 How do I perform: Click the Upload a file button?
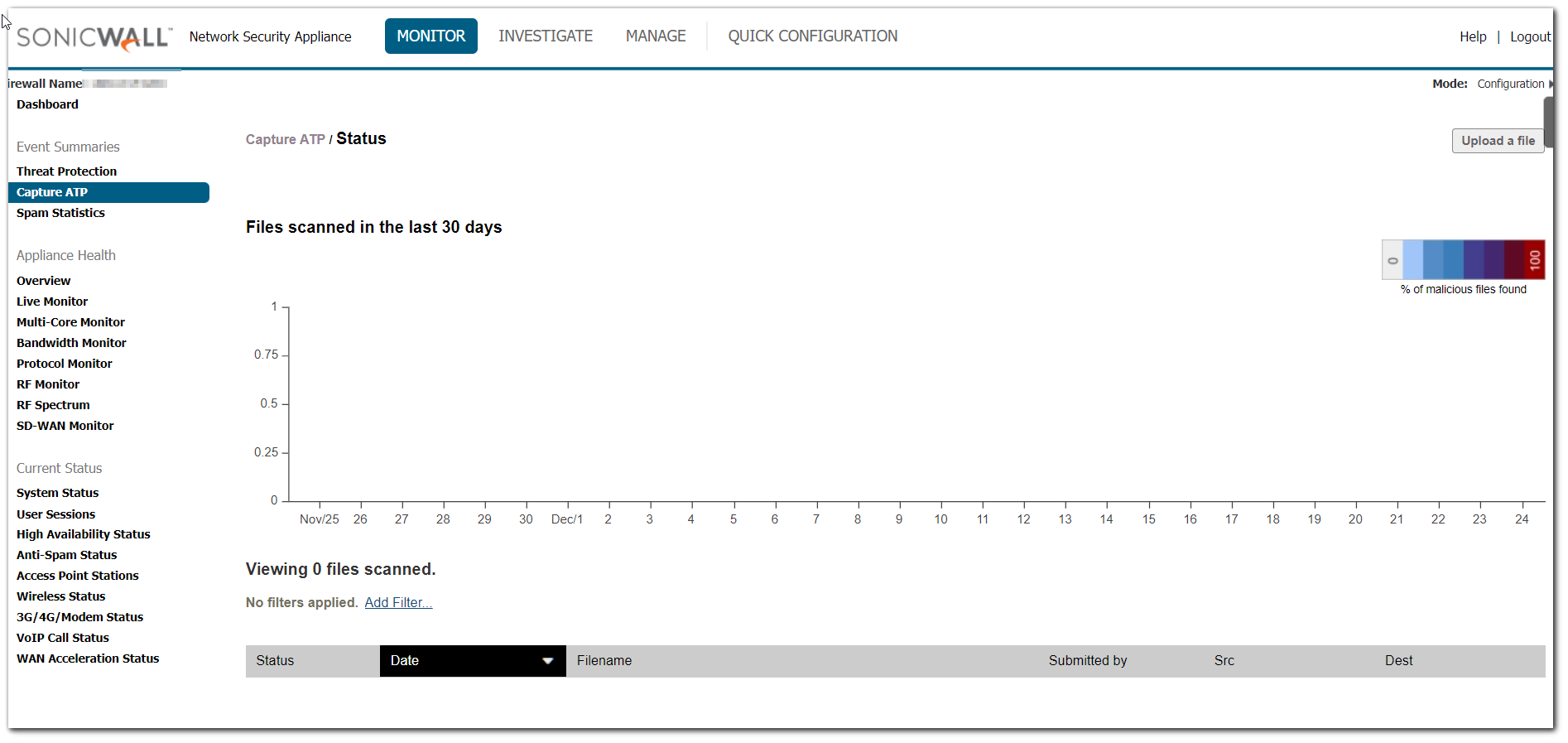click(x=1497, y=141)
